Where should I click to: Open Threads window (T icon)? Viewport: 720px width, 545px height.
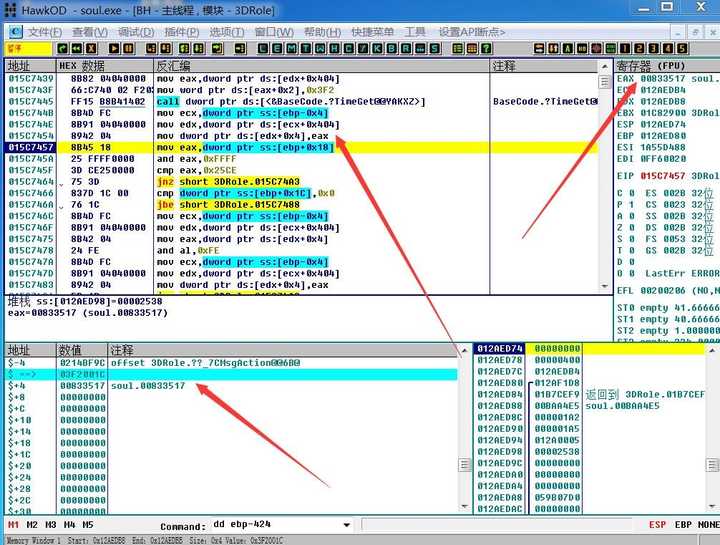tap(305, 49)
